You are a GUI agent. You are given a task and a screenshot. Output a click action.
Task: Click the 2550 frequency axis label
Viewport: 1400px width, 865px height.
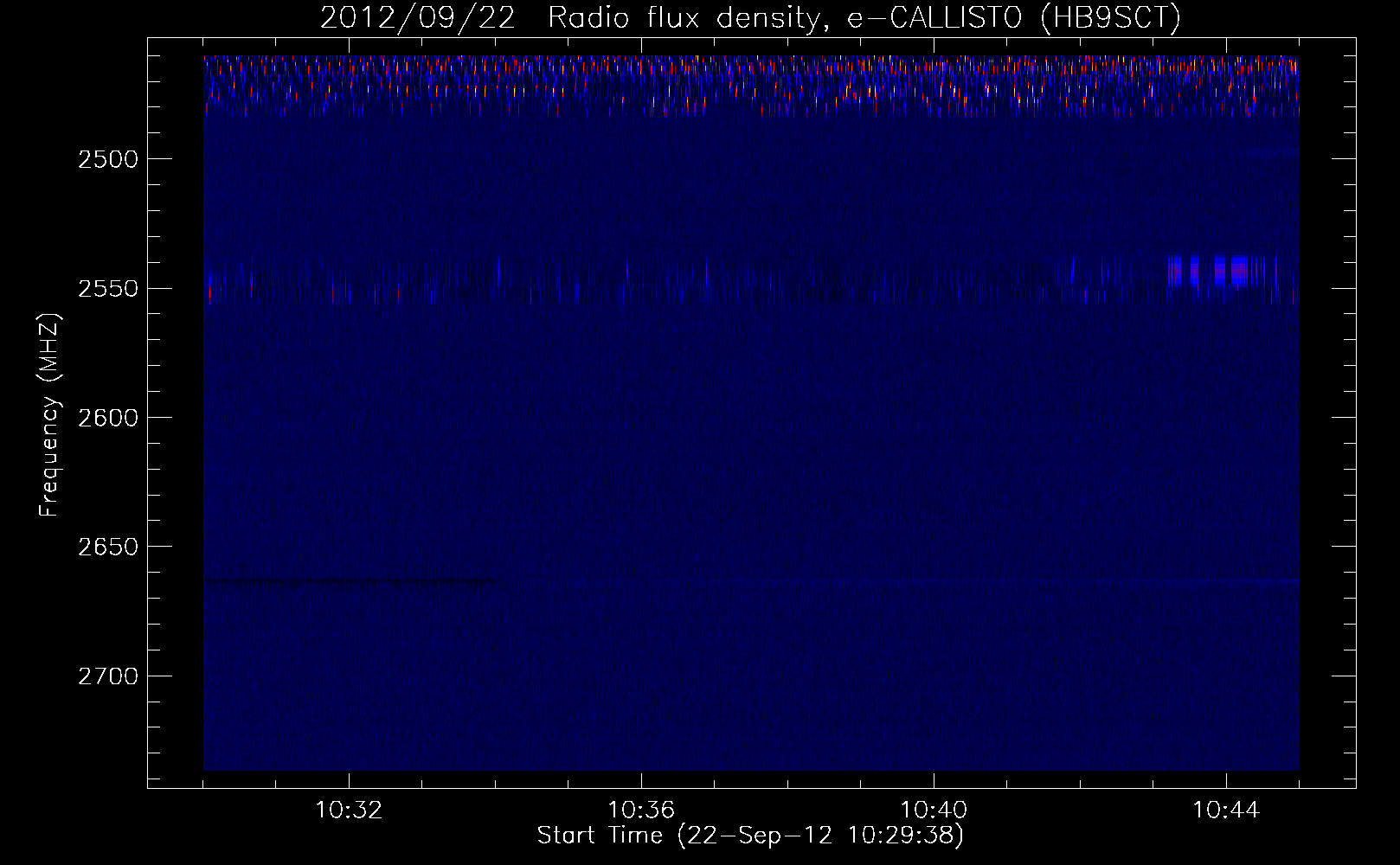[108, 288]
